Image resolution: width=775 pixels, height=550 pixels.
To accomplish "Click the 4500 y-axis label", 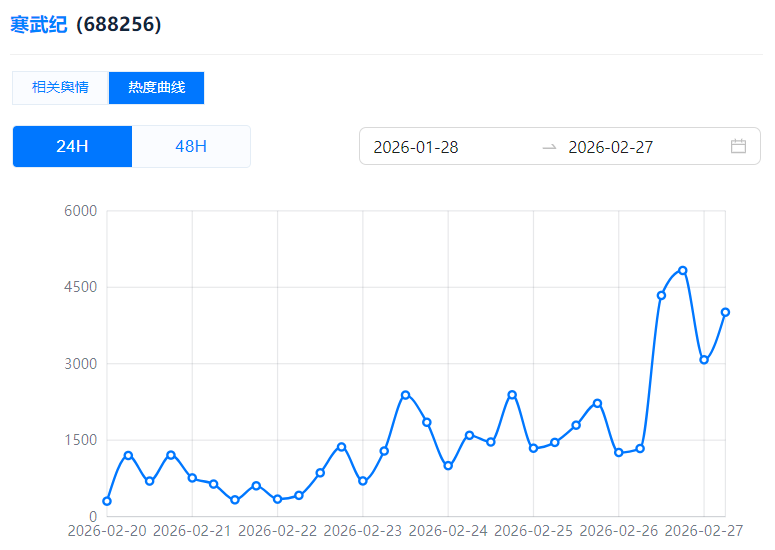I will [x=80, y=287].
